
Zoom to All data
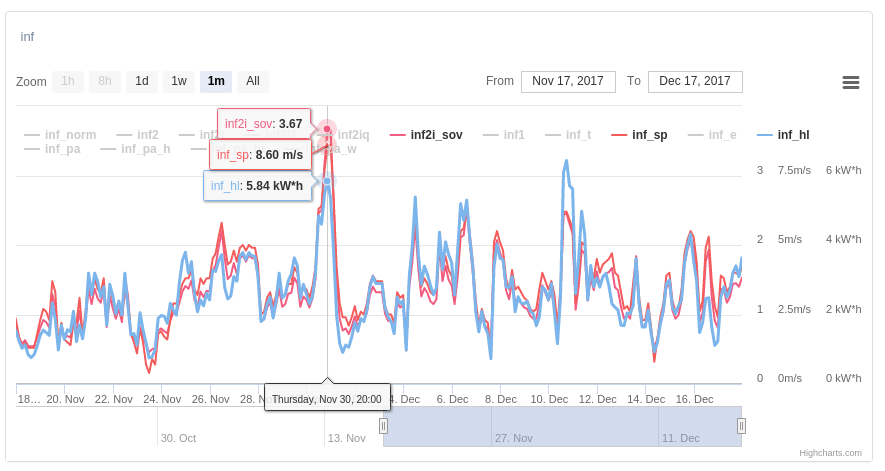tap(253, 82)
